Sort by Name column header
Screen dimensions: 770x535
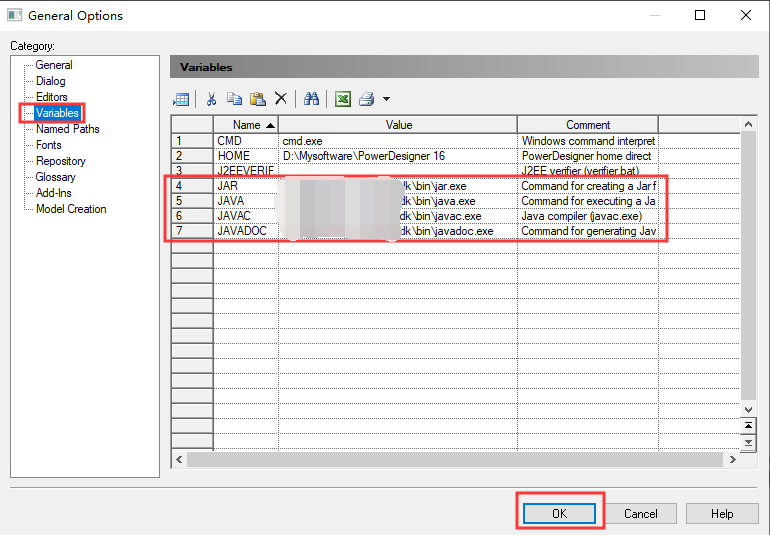pos(246,125)
